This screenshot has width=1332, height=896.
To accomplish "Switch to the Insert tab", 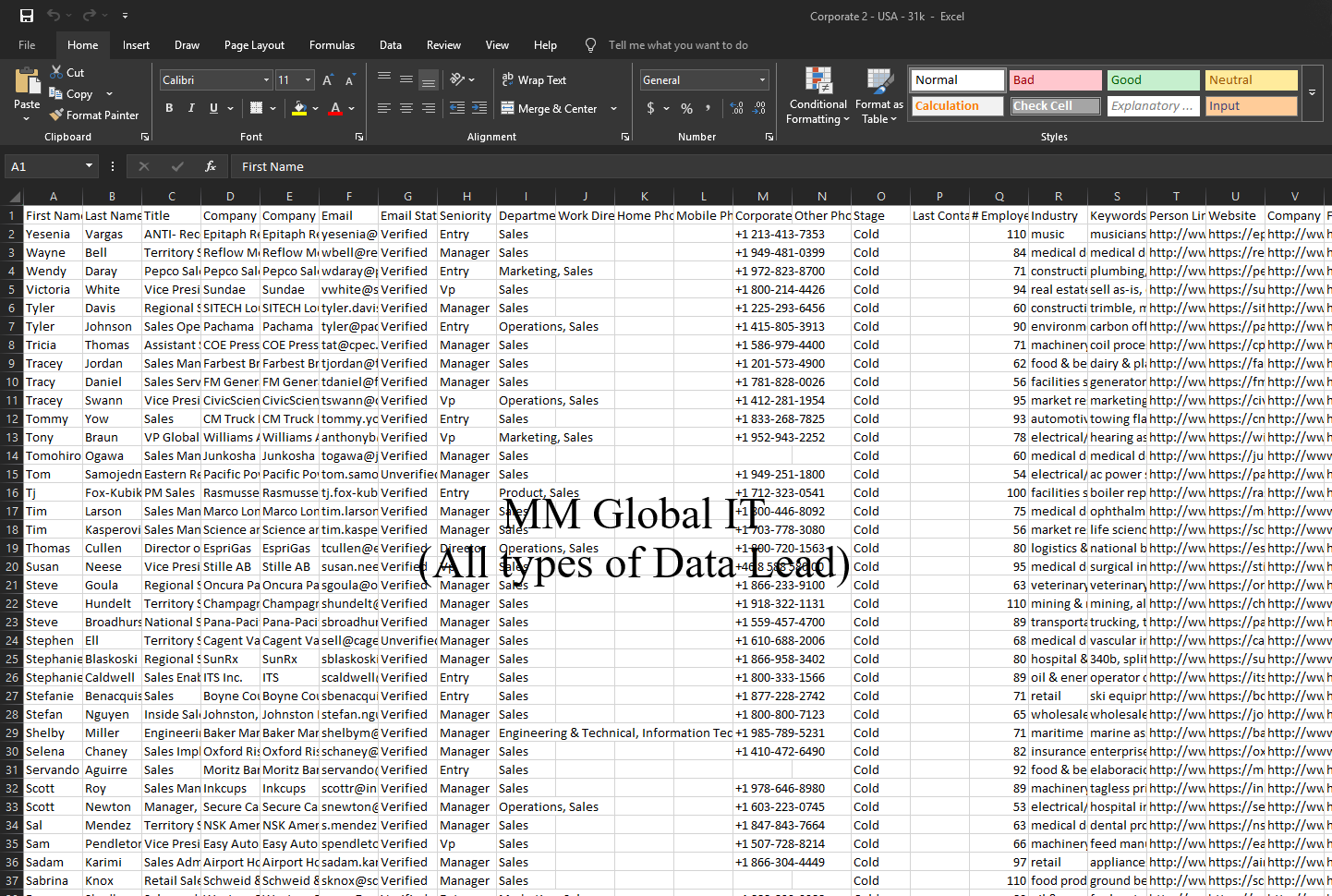I will [x=136, y=45].
